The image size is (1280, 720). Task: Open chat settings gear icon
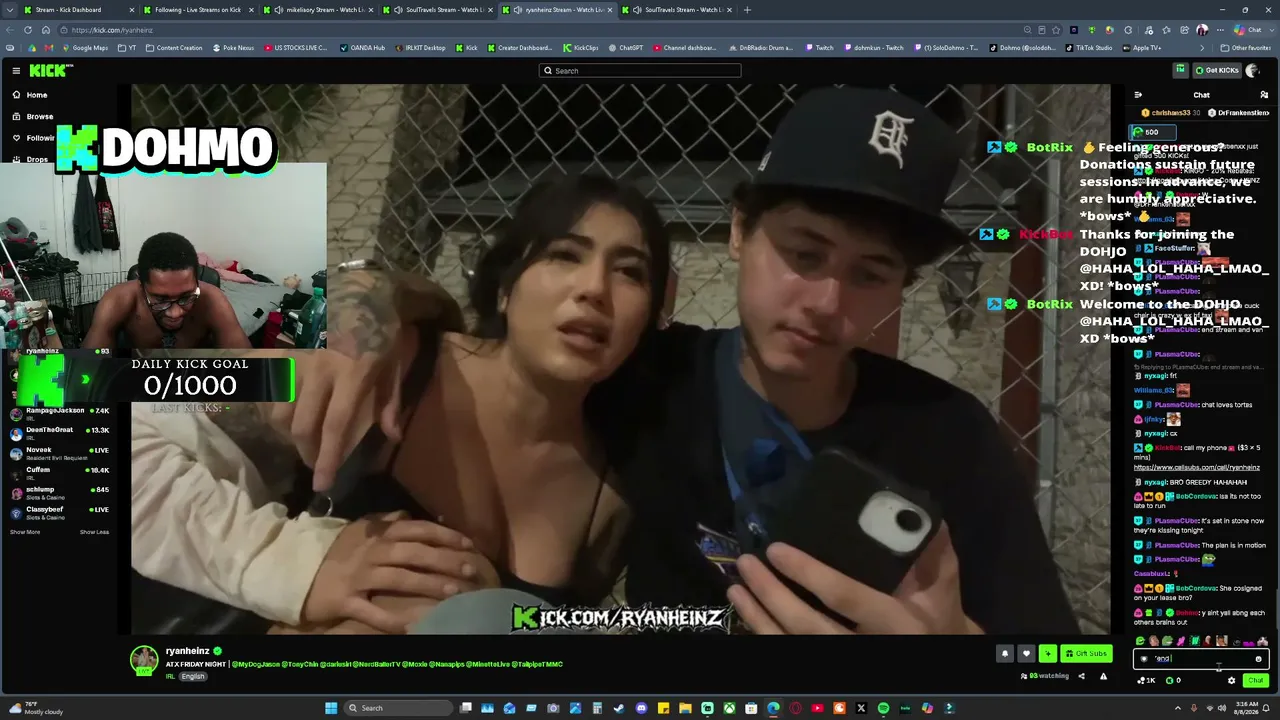pos(1232,680)
